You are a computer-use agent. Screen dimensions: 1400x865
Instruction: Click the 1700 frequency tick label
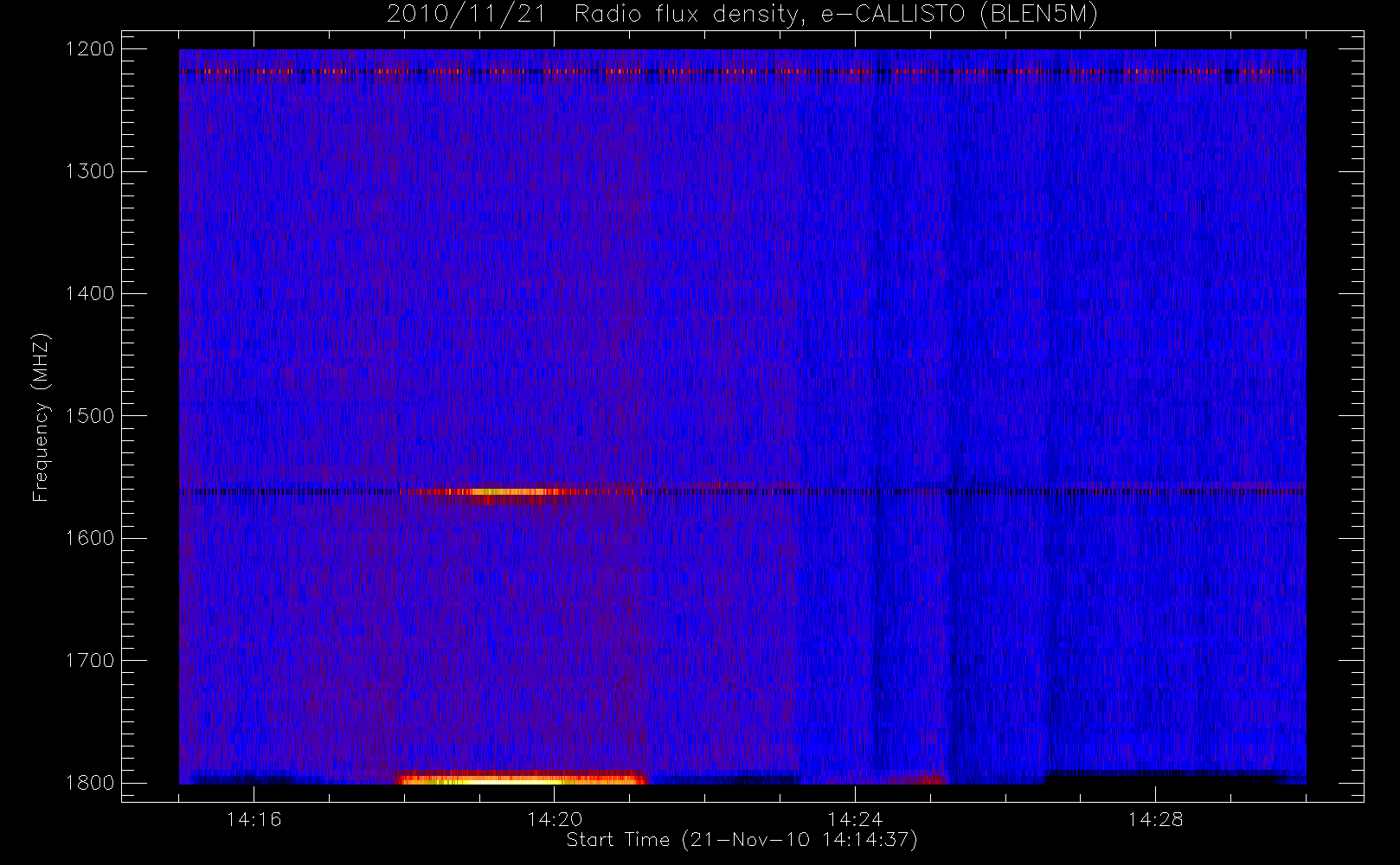point(90,660)
